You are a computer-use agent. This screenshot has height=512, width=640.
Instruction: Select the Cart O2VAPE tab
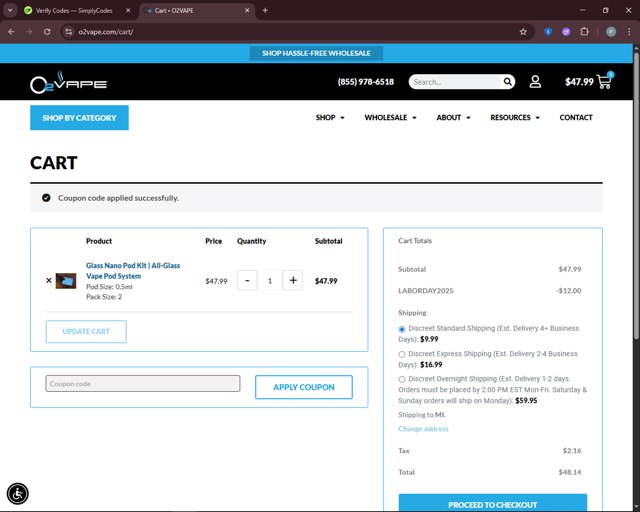tap(198, 11)
